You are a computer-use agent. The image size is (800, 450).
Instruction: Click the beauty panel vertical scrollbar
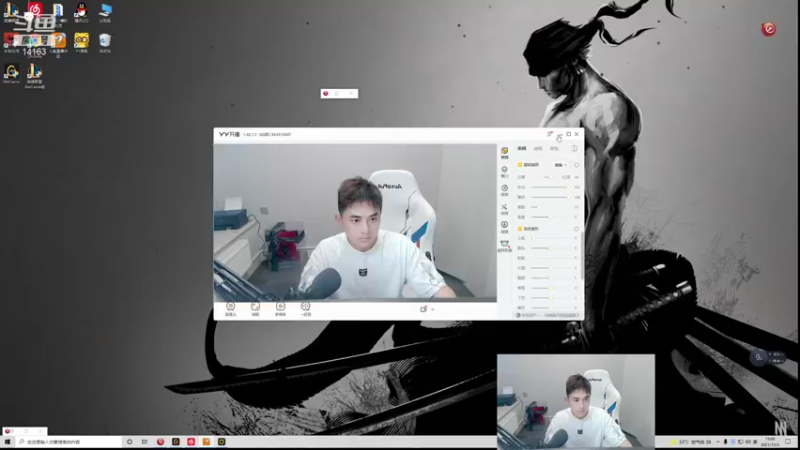[x=582, y=255]
